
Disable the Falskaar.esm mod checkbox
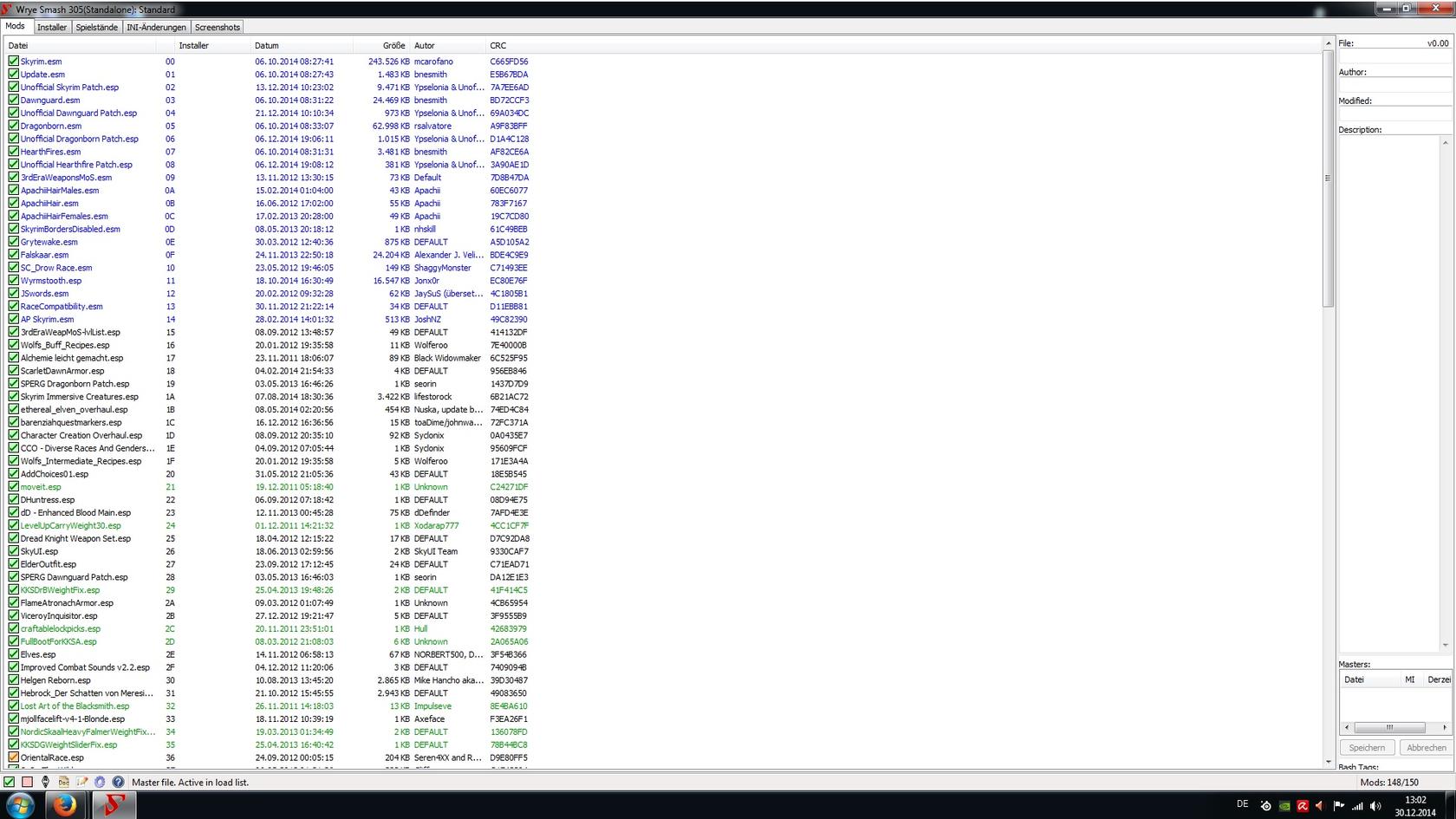(13, 255)
